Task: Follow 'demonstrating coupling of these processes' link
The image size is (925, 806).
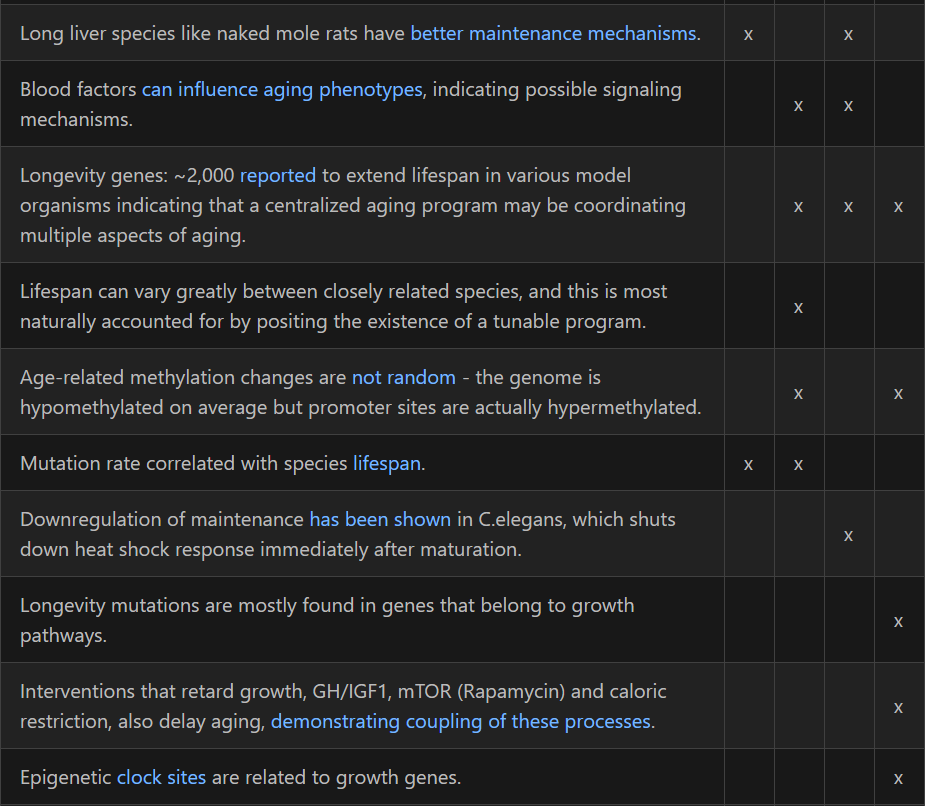Action: (x=461, y=721)
